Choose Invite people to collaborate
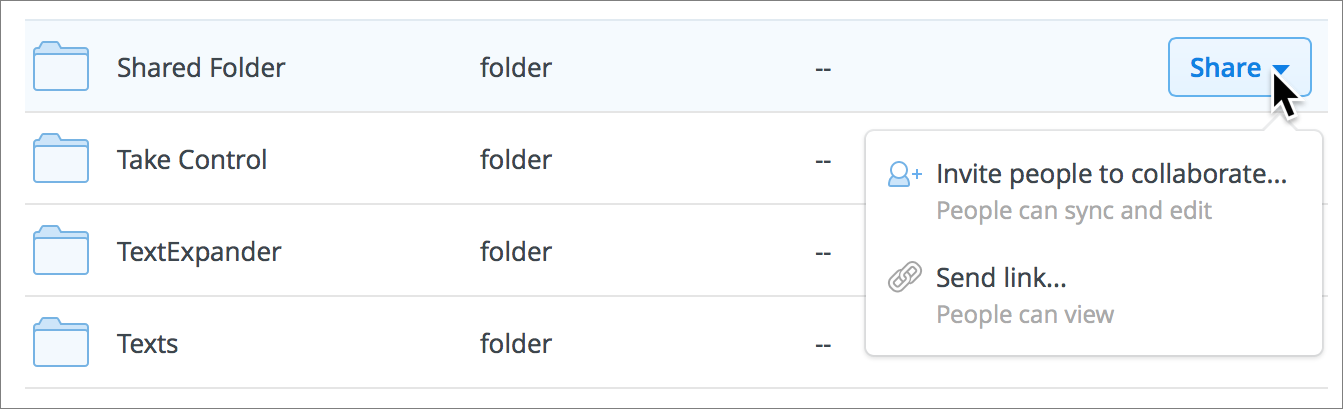 click(x=1110, y=174)
